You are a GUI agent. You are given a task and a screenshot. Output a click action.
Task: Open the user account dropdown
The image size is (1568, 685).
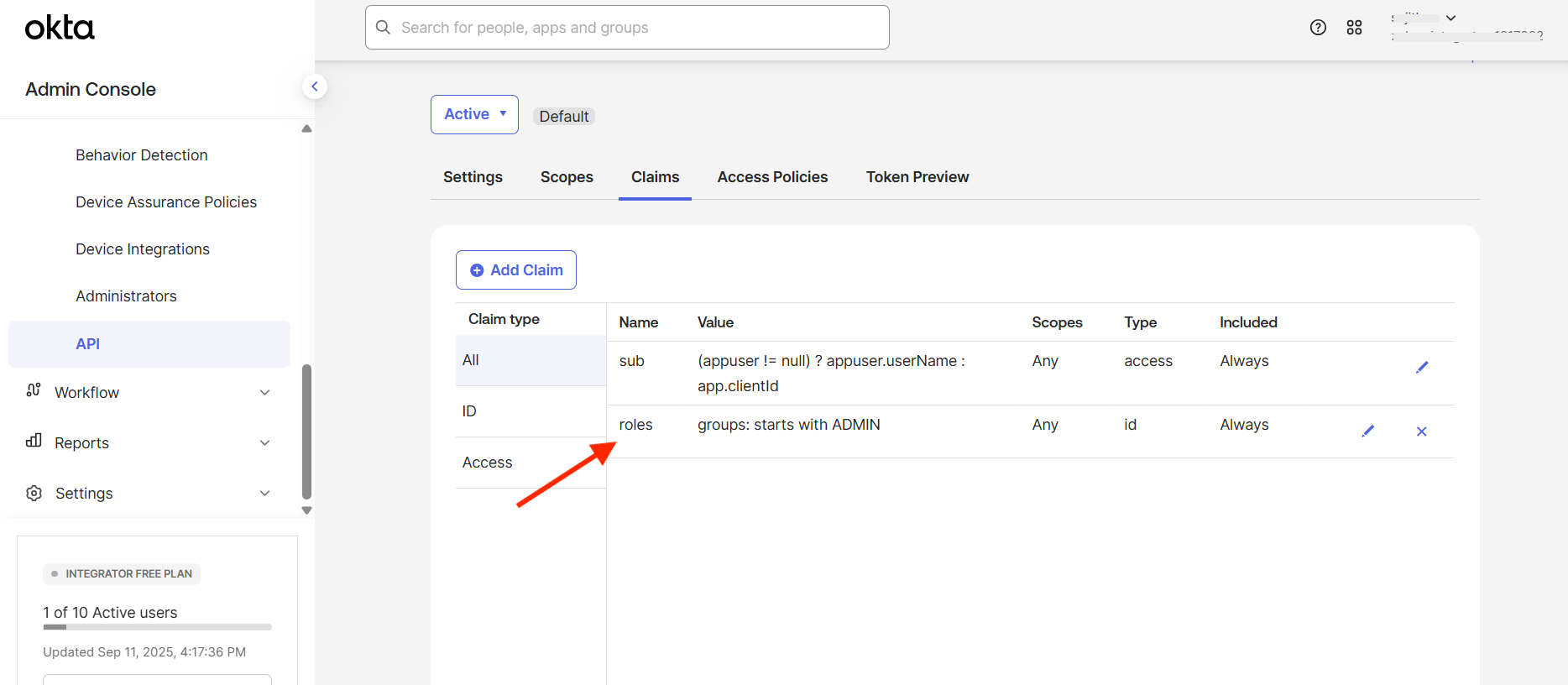(1450, 18)
